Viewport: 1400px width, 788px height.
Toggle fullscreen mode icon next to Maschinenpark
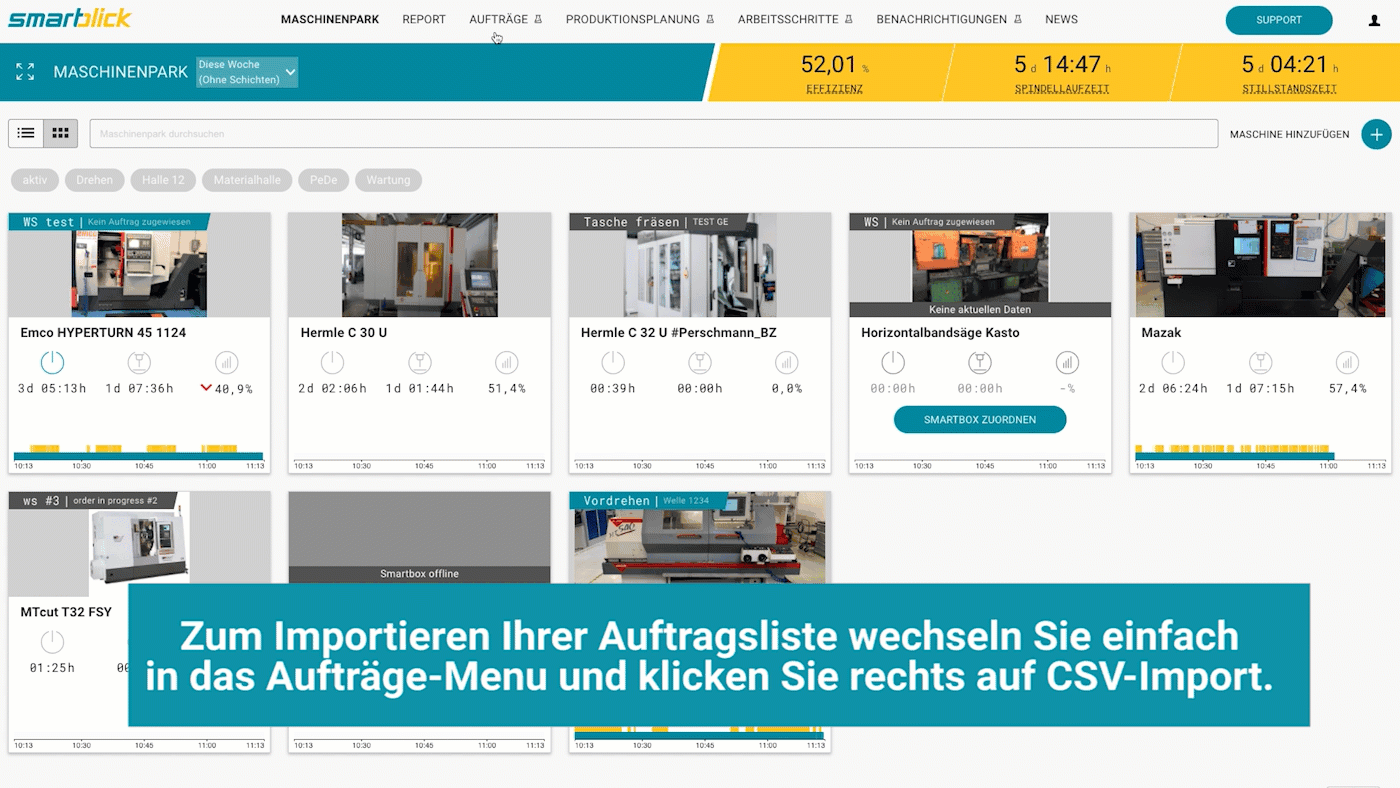point(25,72)
